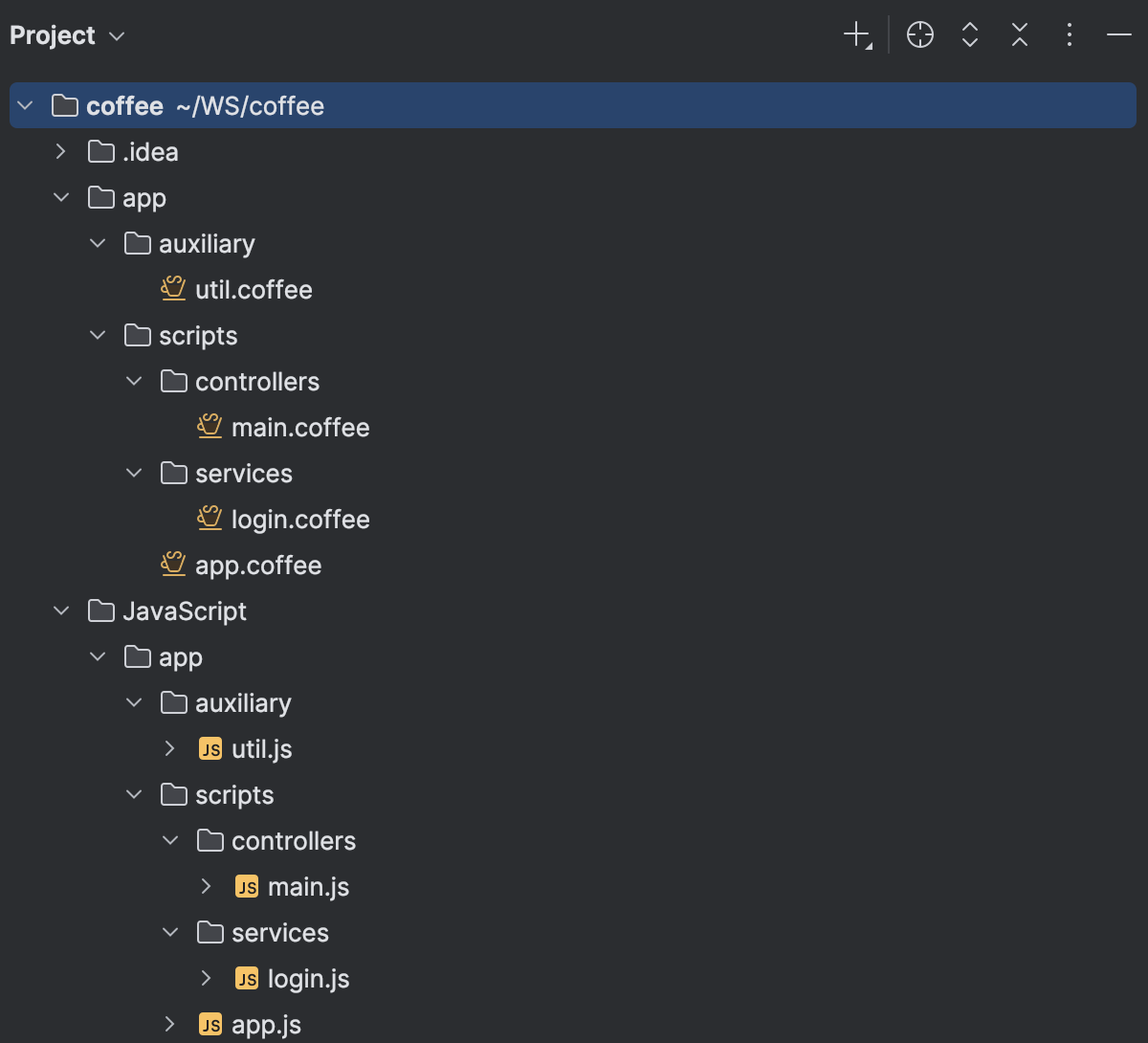Click the CoffeeScript icon beside app.coffee
Image resolution: width=1148 pixels, height=1043 pixels.
click(173, 565)
